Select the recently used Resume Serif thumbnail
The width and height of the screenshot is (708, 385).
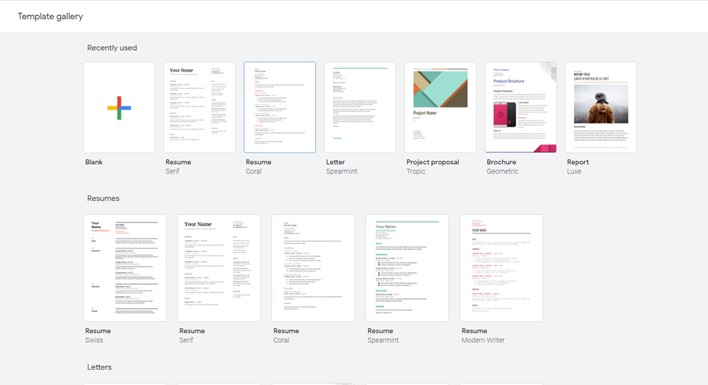[200, 107]
